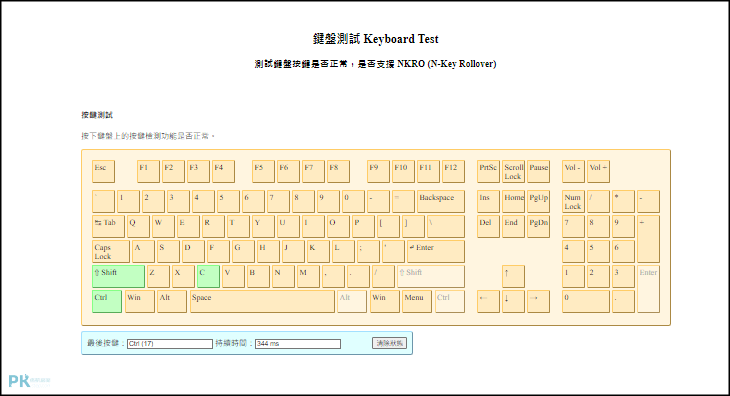
Task: Click the PgUp key
Action: pos(539,201)
